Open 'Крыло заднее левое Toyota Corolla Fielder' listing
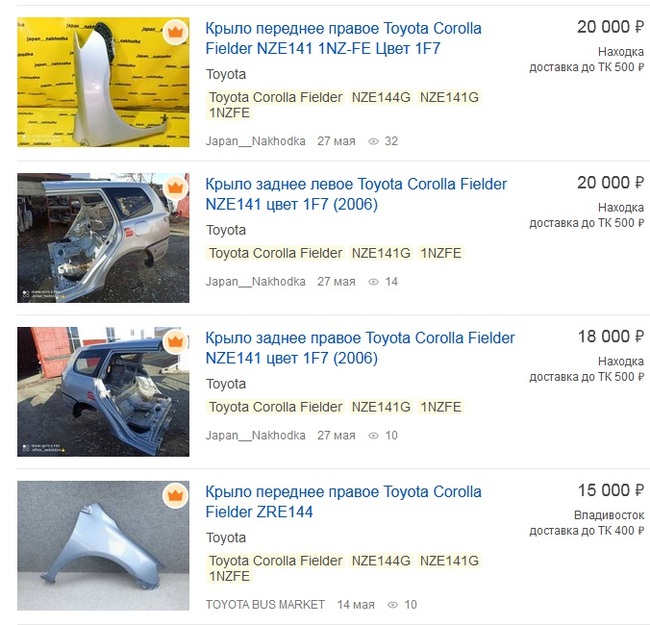This screenshot has height=625, width=650. 356,194
